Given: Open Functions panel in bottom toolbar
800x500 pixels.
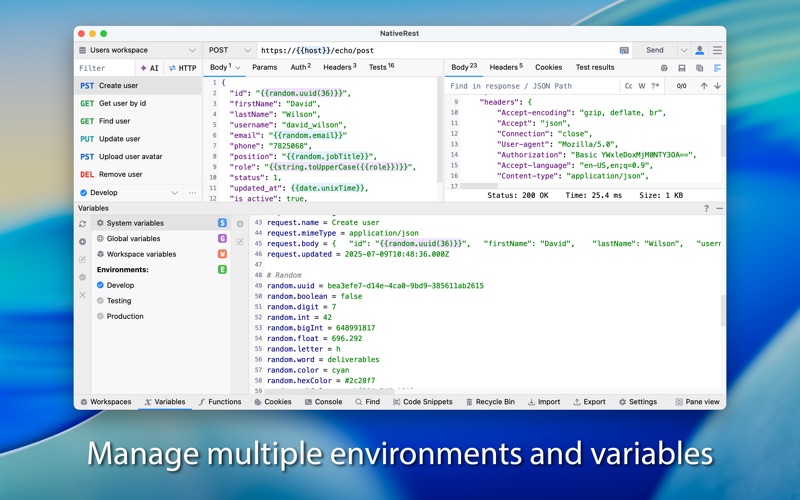Looking at the screenshot, I should point(220,402).
